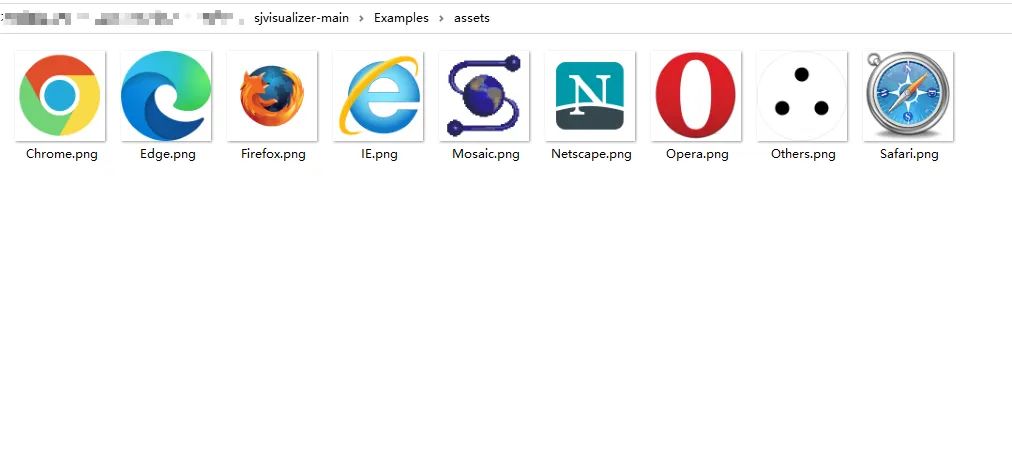Click the Safari.png file name
1012x449 pixels.
point(909,154)
